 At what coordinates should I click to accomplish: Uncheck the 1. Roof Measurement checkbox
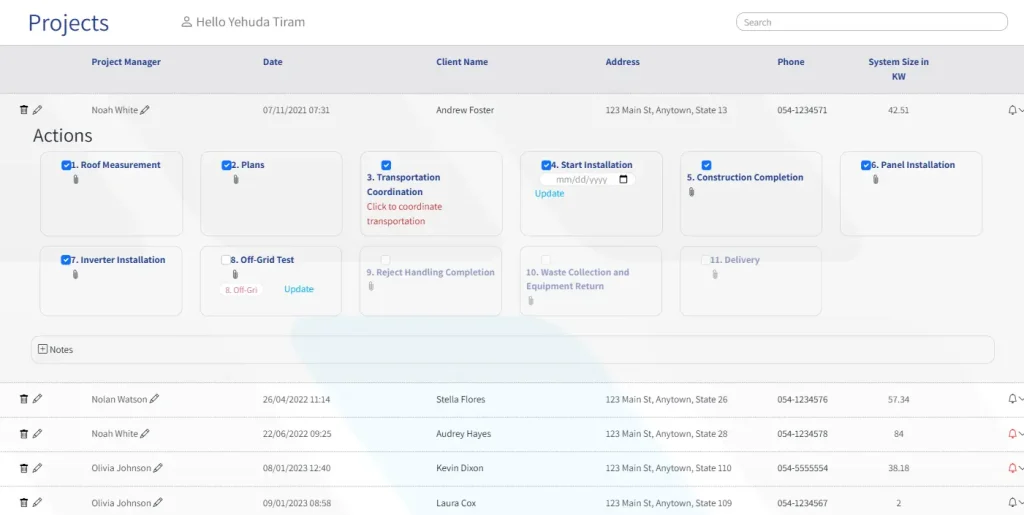66,165
